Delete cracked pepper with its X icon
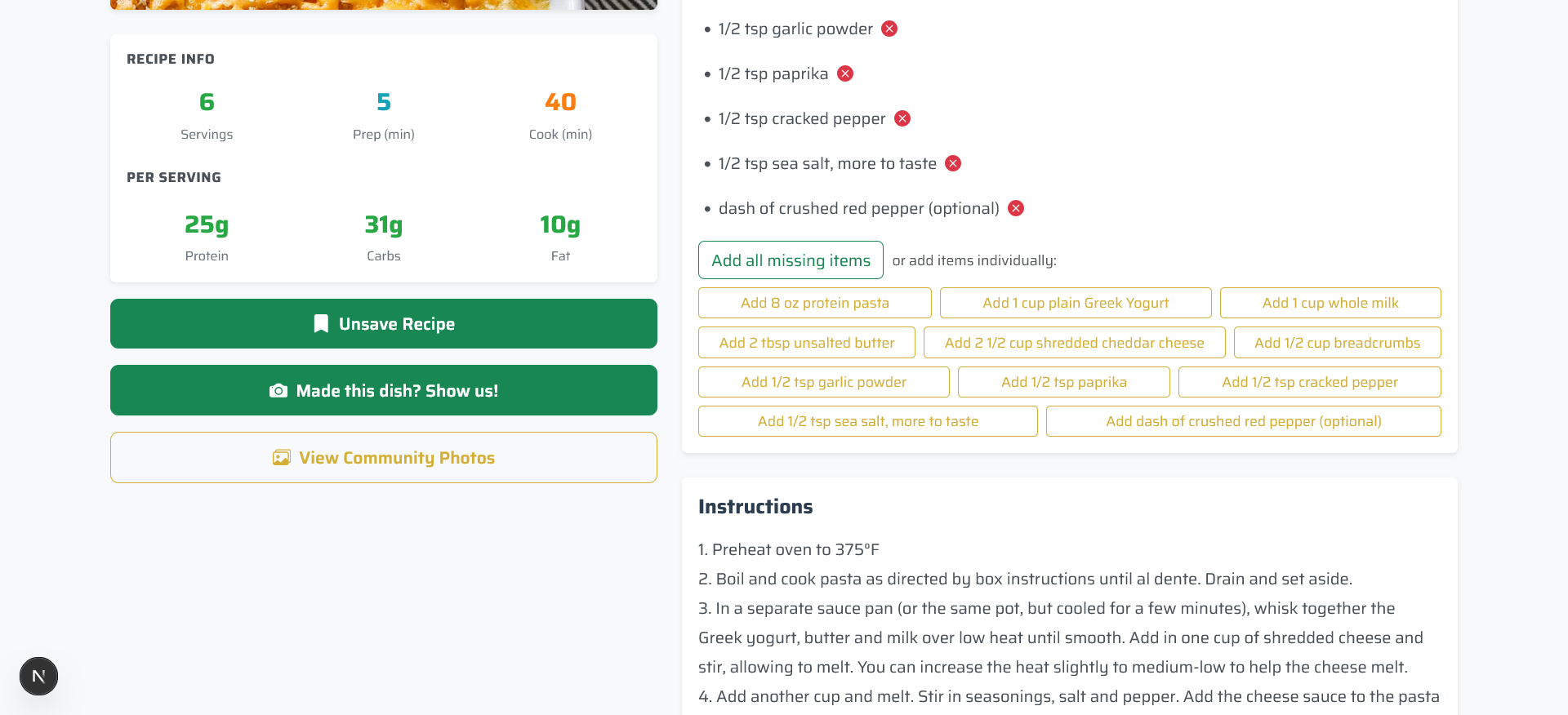The width and height of the screenshot is (1568, 715). point(902,118)
